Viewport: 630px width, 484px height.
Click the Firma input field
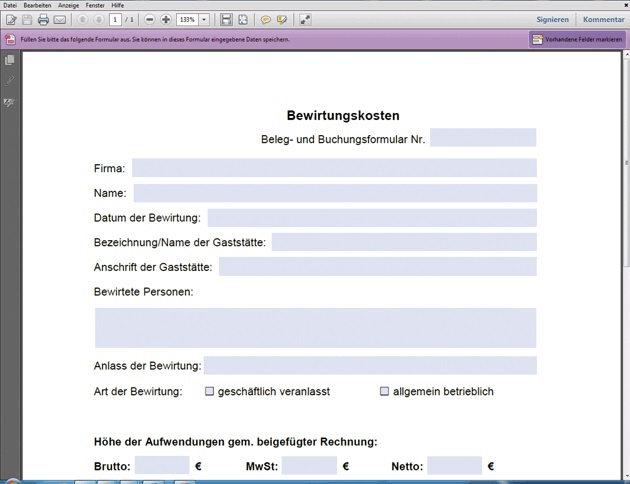click(x=334, y=168)
